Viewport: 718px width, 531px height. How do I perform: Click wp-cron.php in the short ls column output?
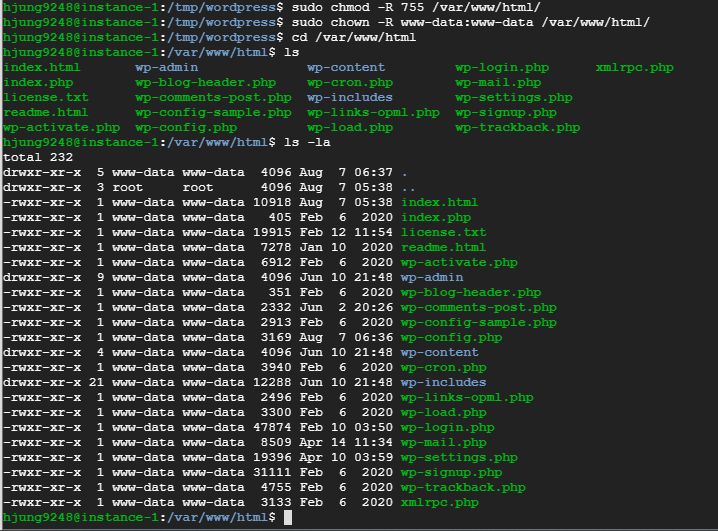350,82
